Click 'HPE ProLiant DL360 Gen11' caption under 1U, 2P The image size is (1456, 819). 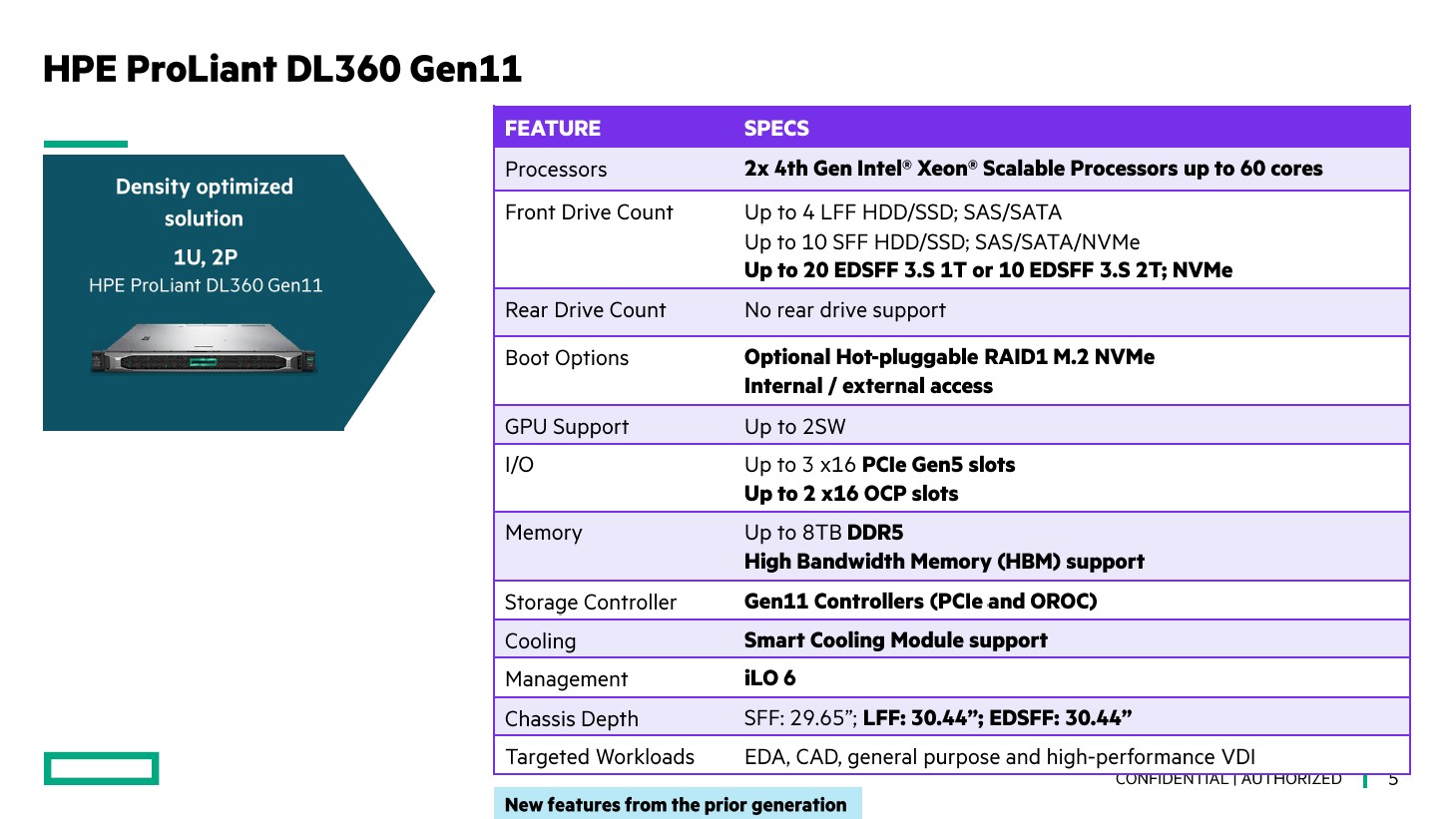(206, 285)
